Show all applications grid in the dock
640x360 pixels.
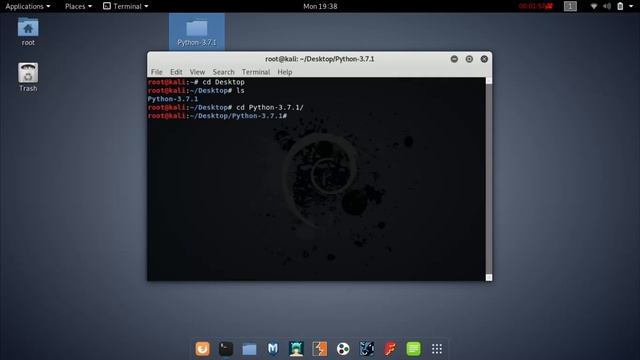tap(437, 349)
